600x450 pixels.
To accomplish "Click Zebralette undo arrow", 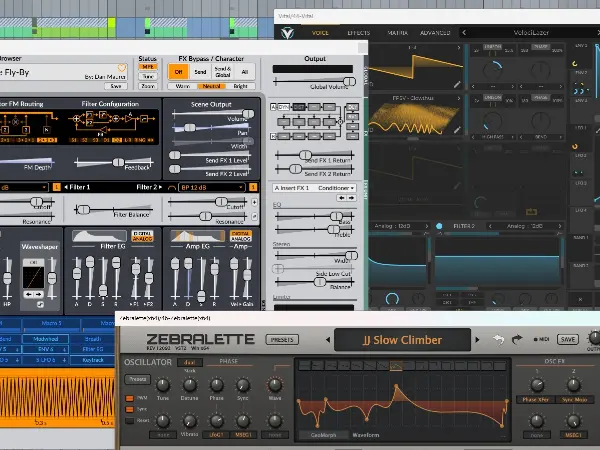I will click(498, 339).
